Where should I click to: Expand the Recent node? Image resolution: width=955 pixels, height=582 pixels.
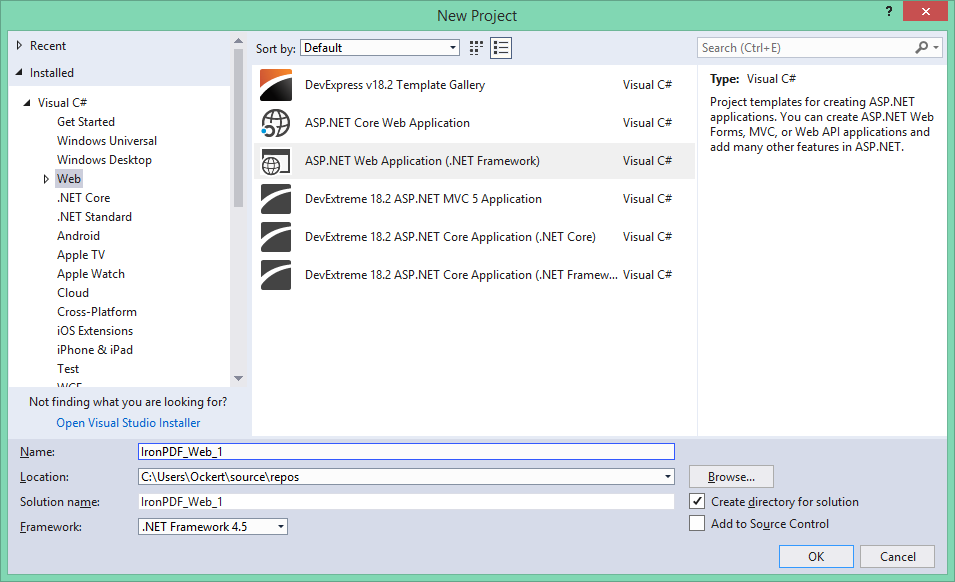19,46
